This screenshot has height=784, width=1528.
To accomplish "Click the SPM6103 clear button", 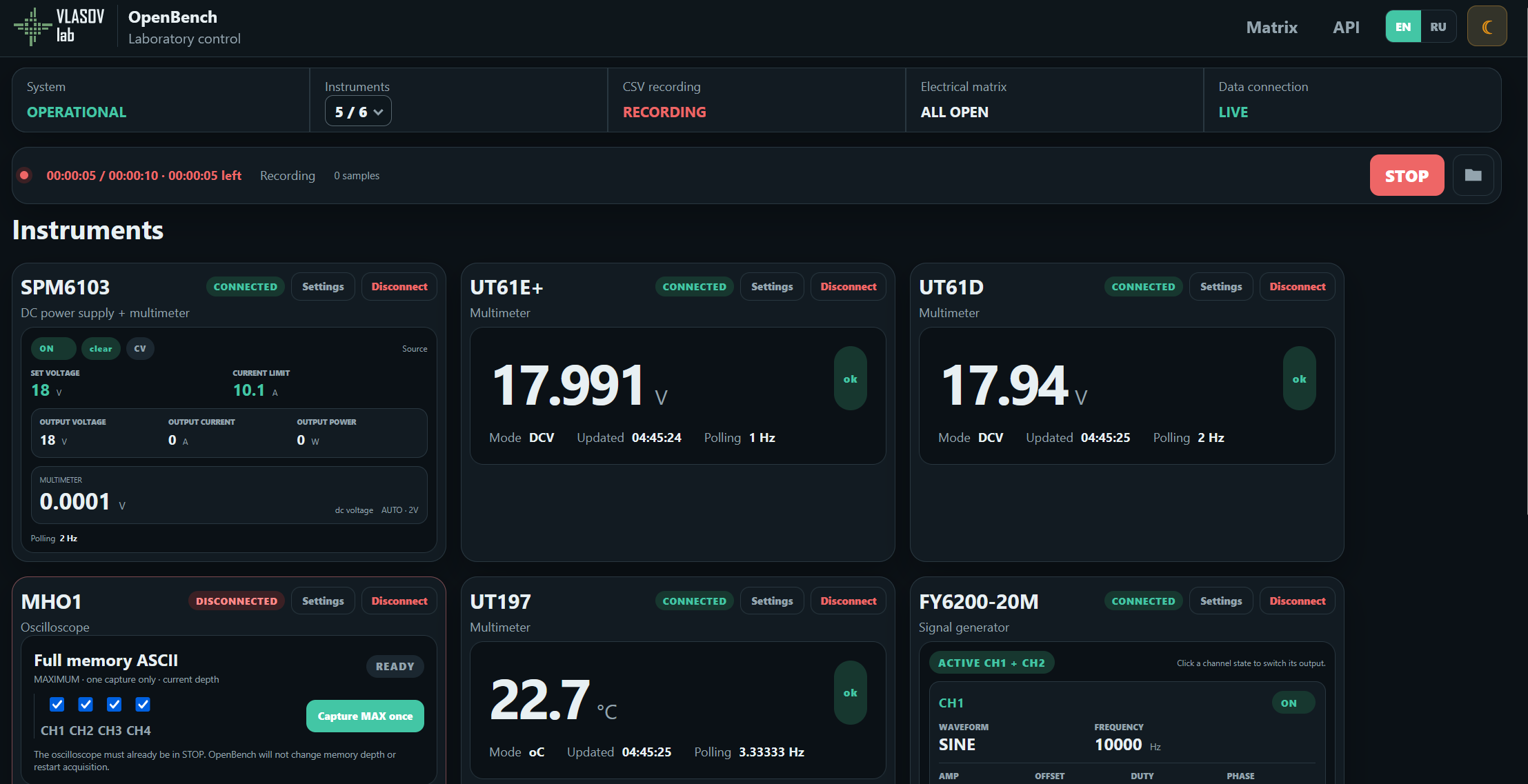I will [101, 348].
